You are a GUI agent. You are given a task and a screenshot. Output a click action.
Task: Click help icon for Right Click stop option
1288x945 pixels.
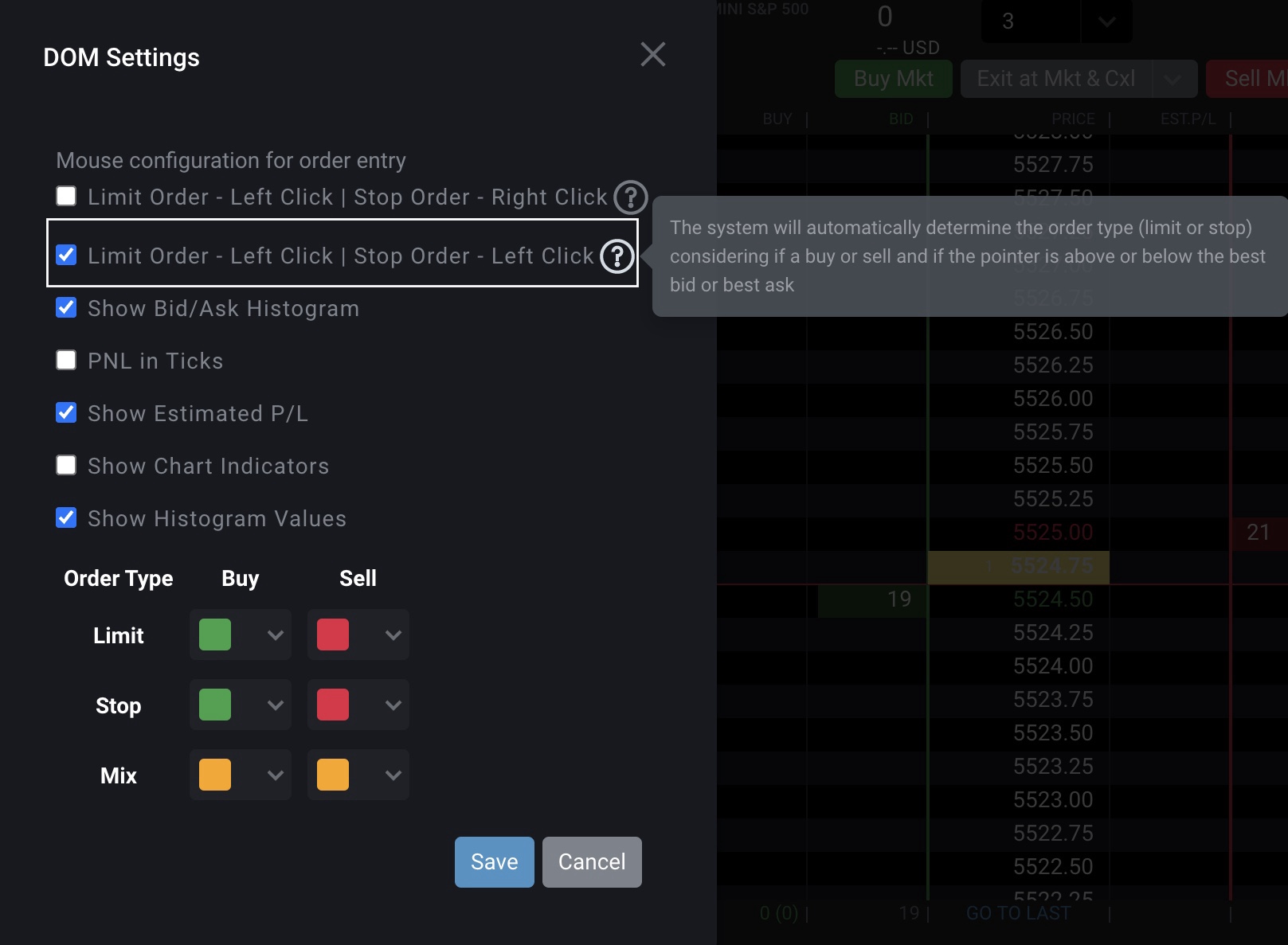(630, 197)
